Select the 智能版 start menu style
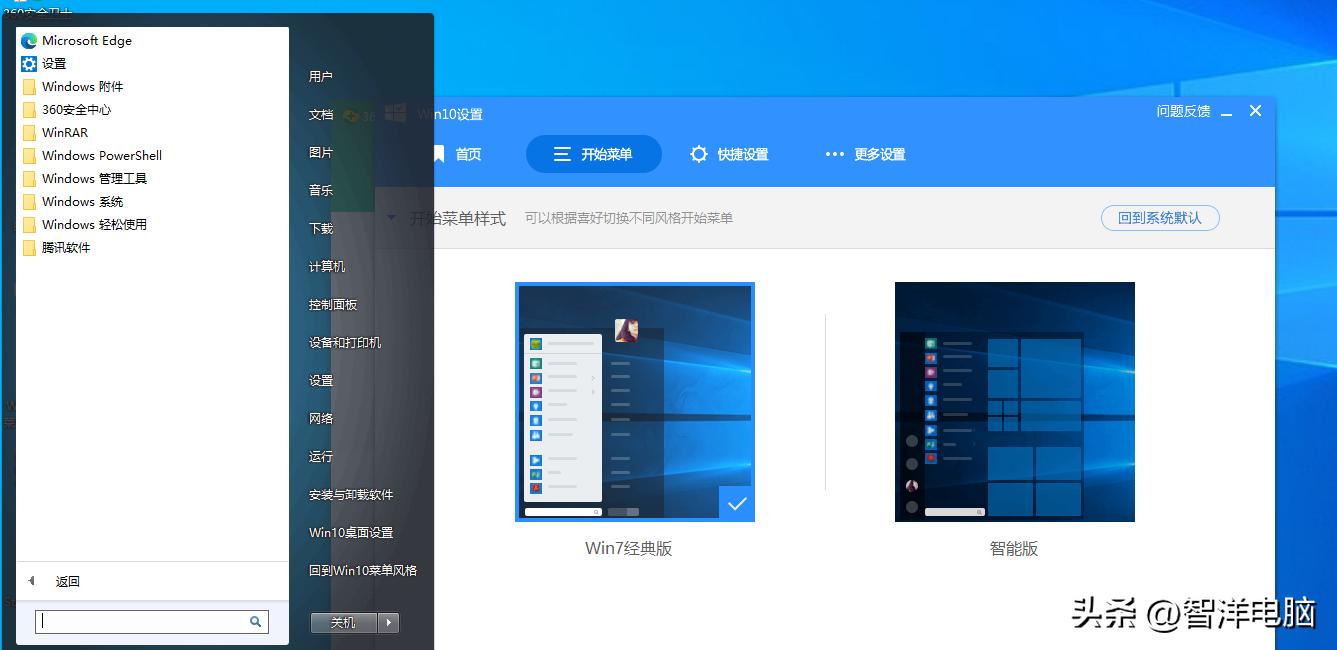The width and height of the screenshot is (1337, 650). click(x=1014, y=402)
